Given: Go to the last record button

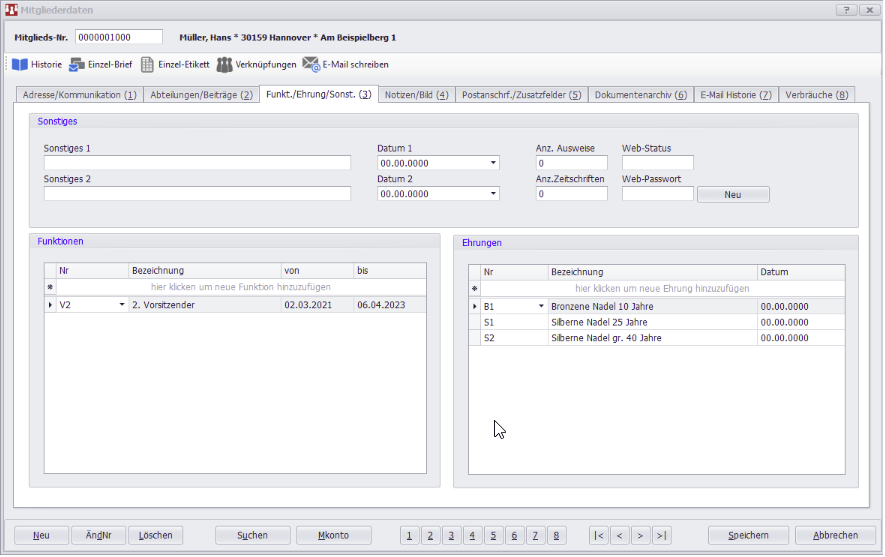Looking at the screenshot, I should click(x=661, y=535).
